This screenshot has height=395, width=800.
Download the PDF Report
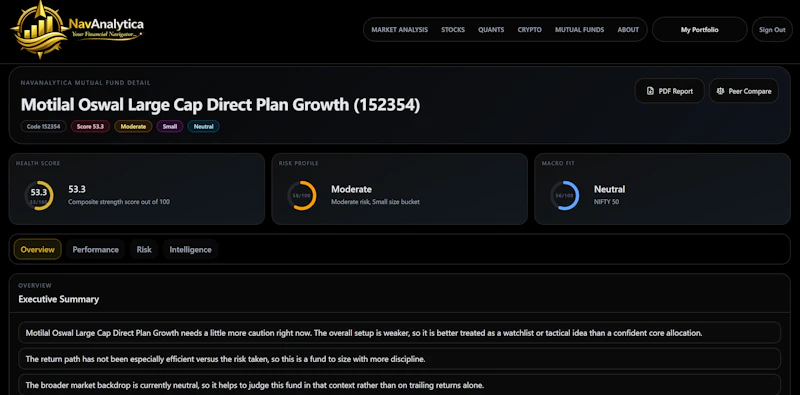coord(669,91)
